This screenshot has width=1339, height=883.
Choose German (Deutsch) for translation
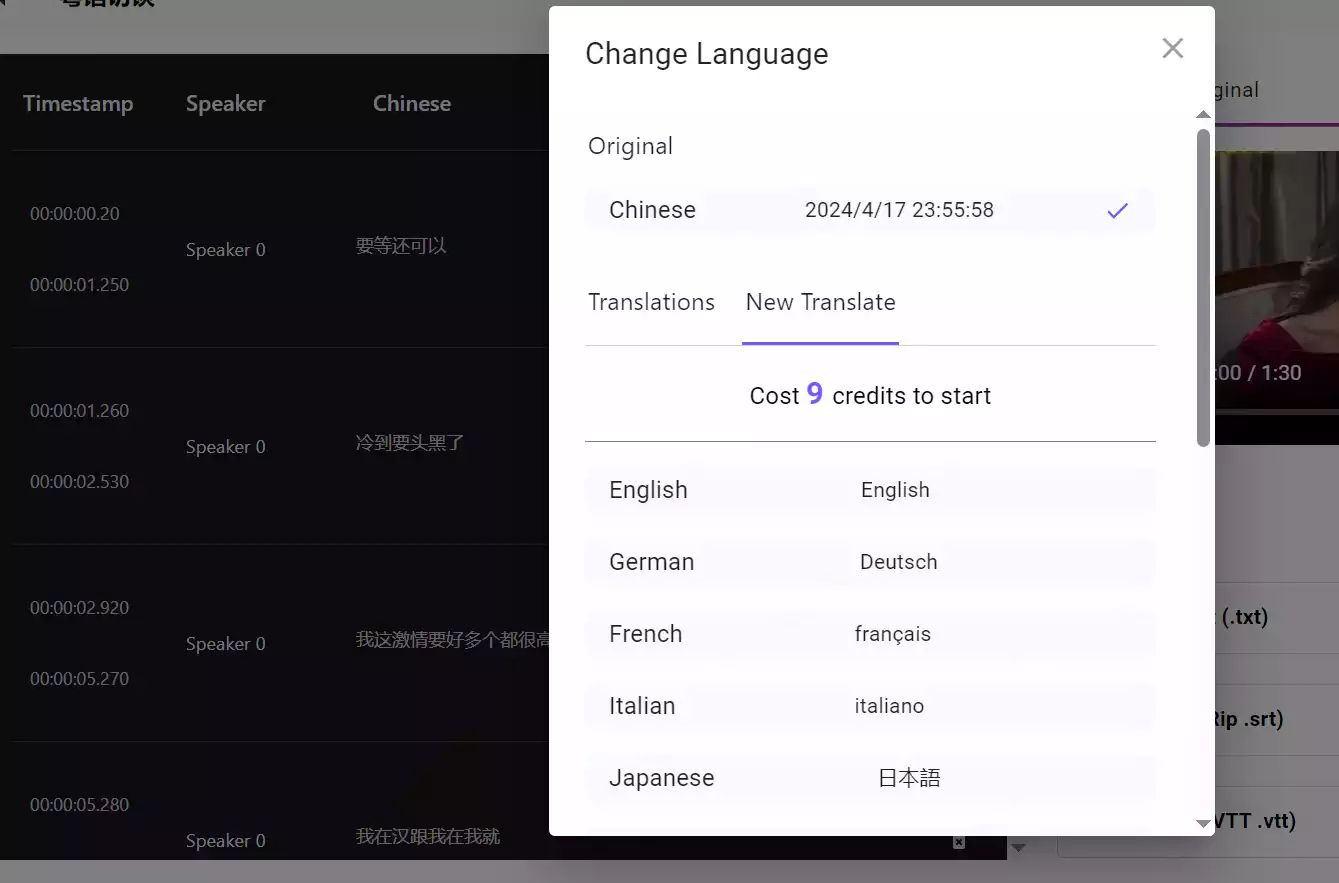pyautogui.click(x=869, y=562)
